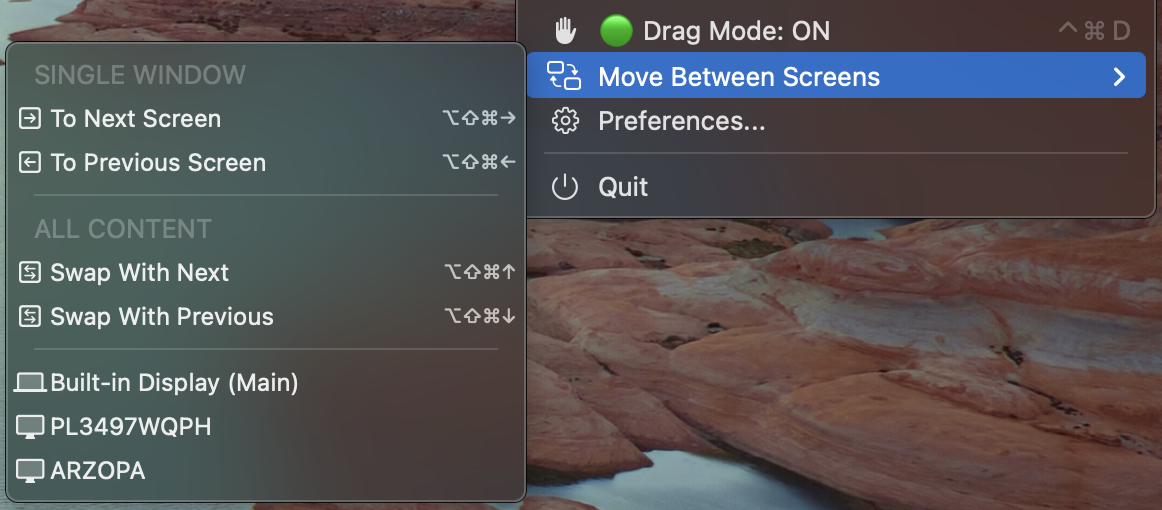Click the Swap With Previous icon

point(31,317)
